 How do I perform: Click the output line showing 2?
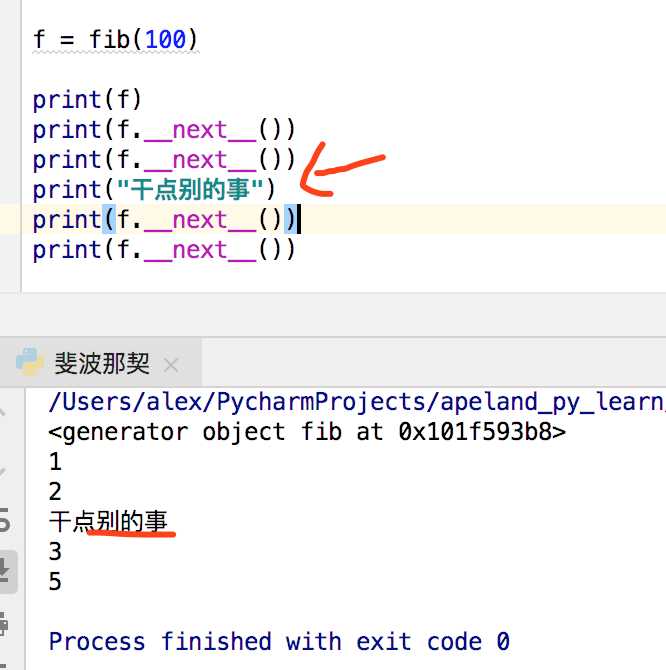pos(55,491)
